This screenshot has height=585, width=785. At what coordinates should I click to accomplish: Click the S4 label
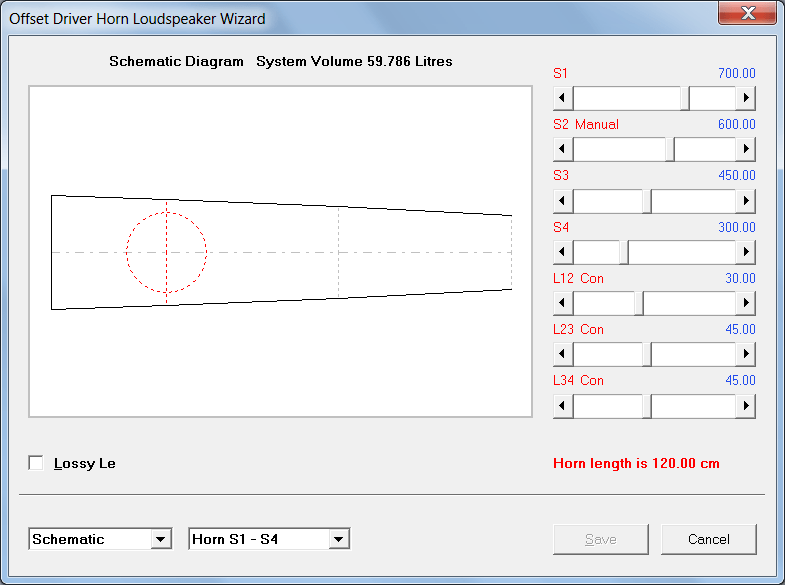[561, 227]
